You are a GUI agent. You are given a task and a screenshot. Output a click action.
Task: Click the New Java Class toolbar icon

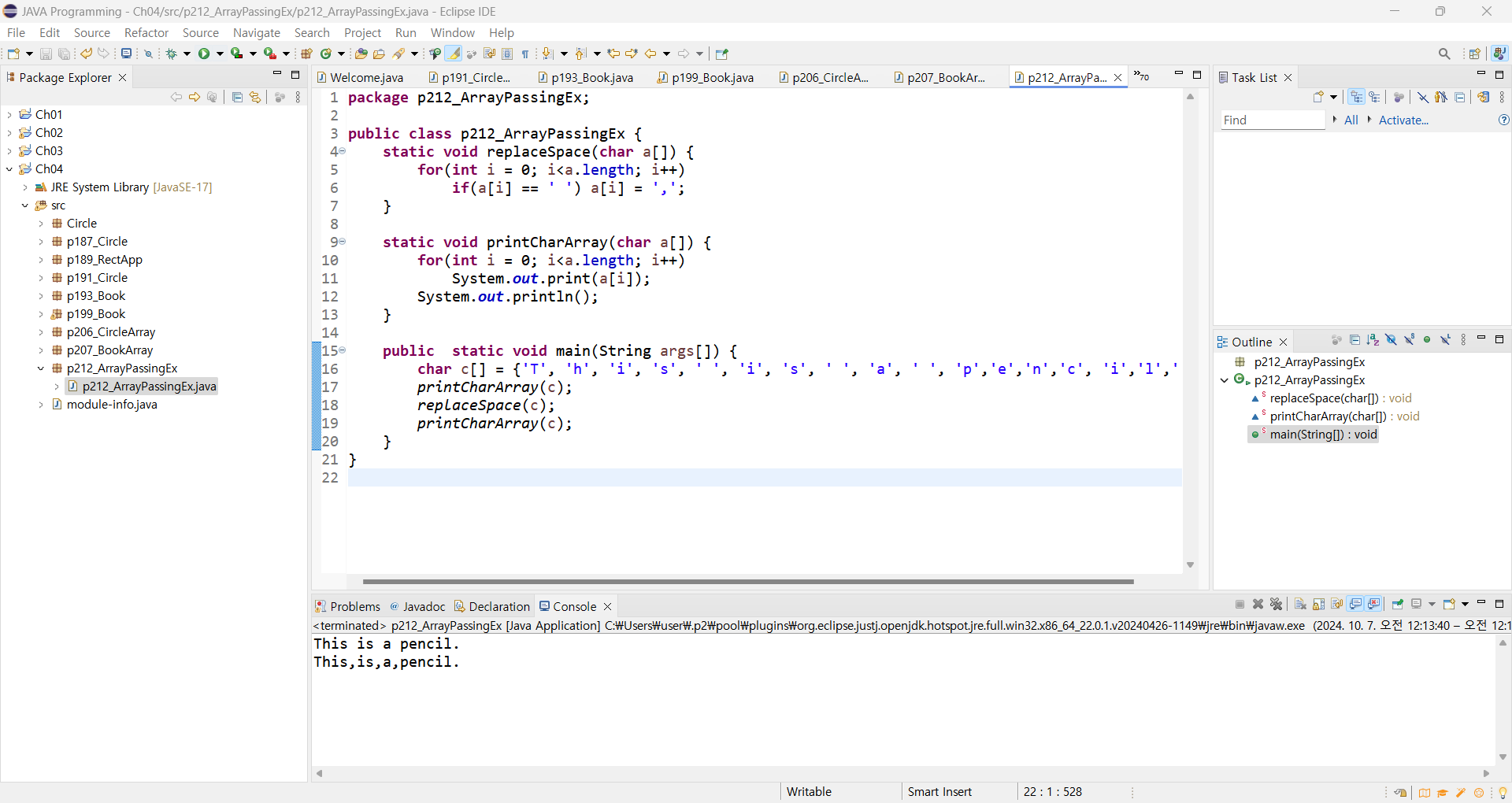pos(325,54)
